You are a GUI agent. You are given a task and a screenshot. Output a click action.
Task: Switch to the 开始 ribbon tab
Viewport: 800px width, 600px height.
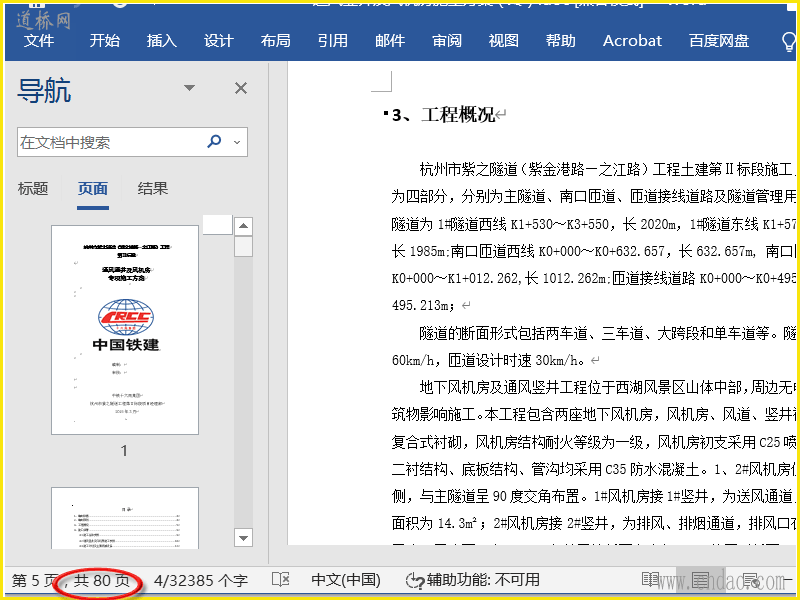(x=105, y=40)
